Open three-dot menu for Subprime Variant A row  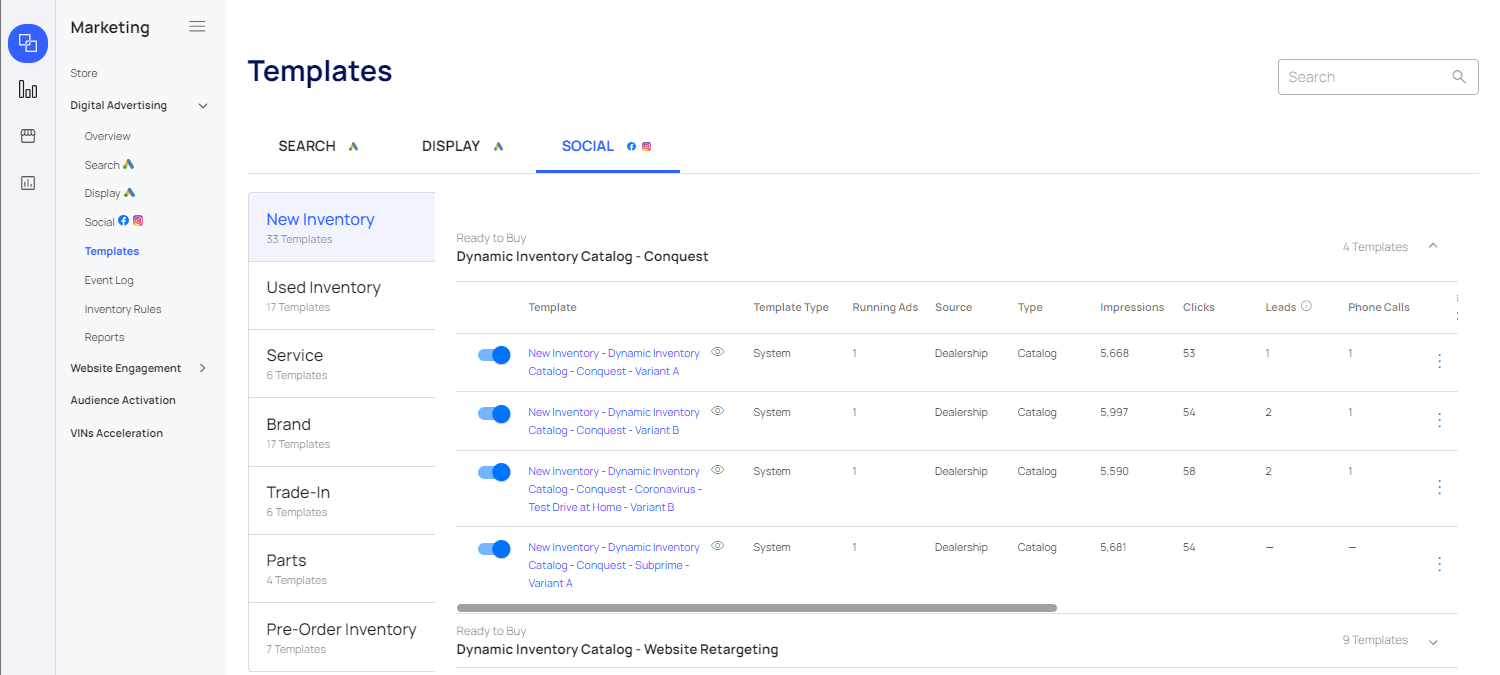click(x=1439, y=564)
